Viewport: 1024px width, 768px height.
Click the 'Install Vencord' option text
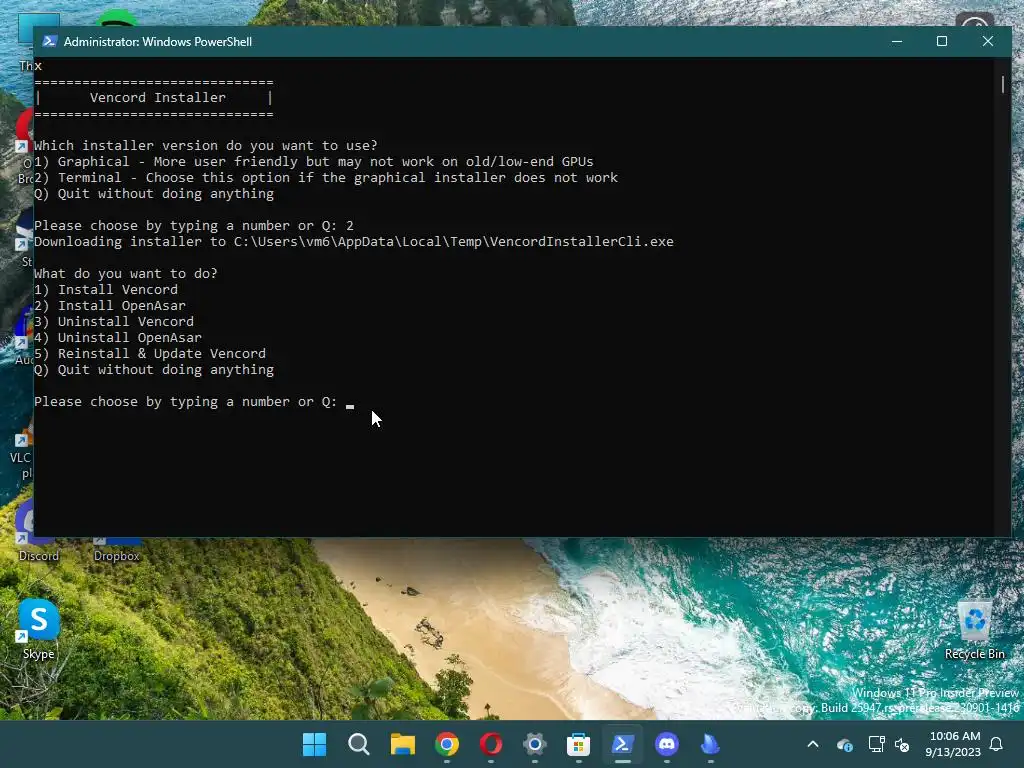pyautogui.click(x=118, y=289)
